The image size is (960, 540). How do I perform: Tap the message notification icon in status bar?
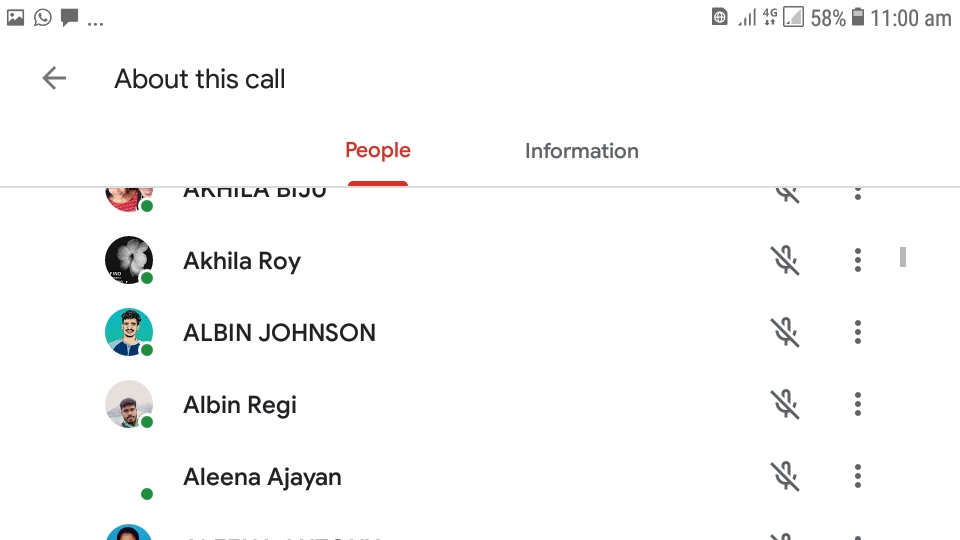(69, 17)
